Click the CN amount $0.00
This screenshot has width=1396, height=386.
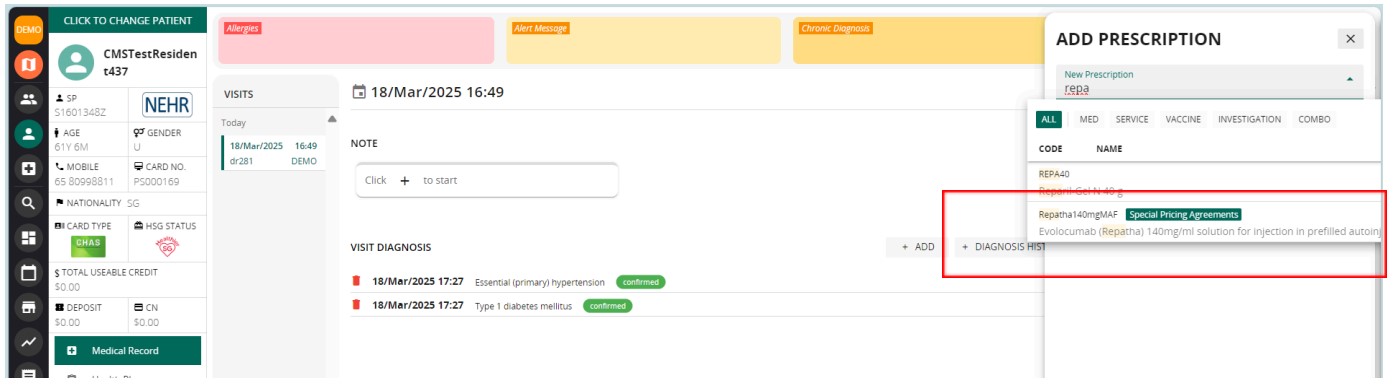(146, 322)
